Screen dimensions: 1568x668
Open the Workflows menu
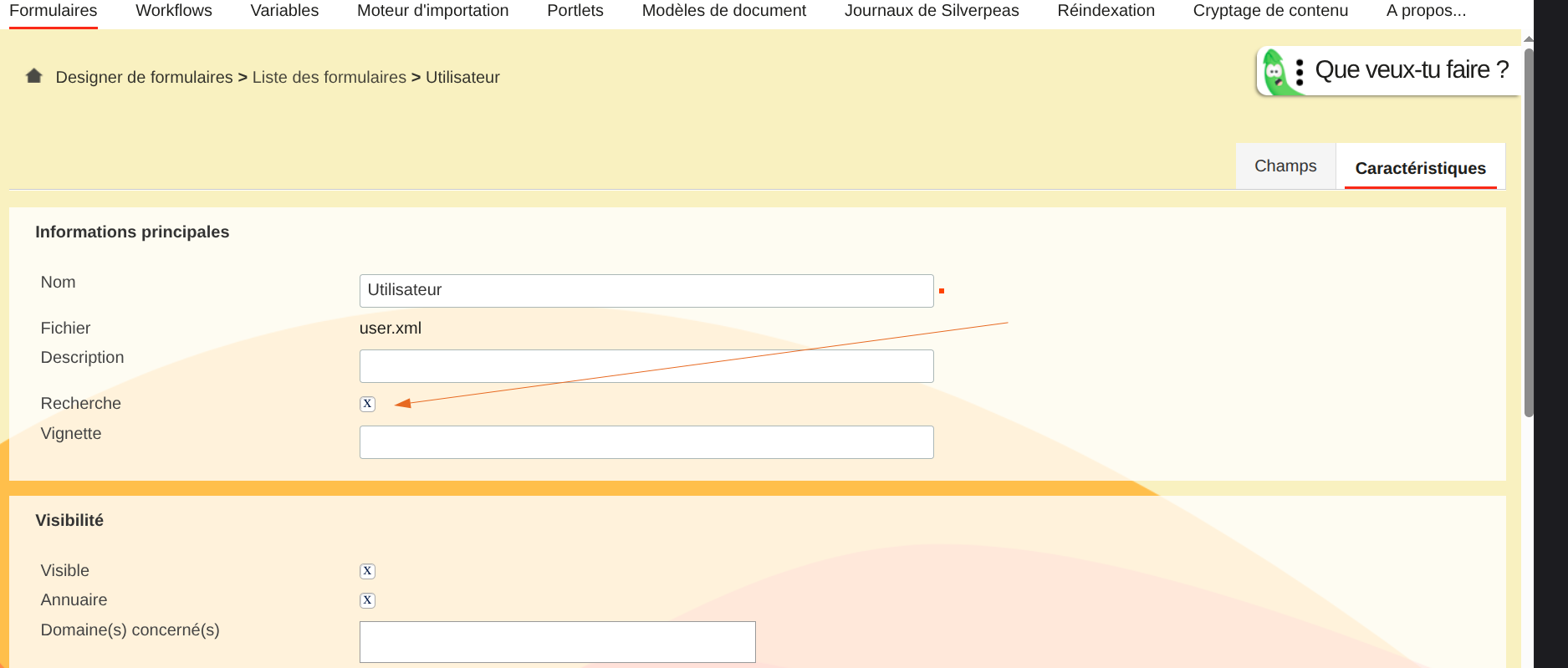pyautogui.click(x=174, y=11)
